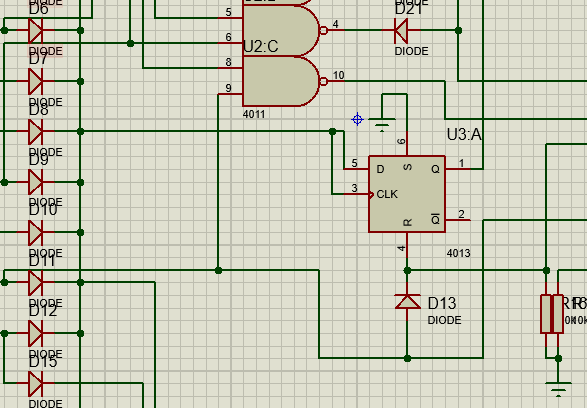Select the D9 diode symbol

[36, 182]
